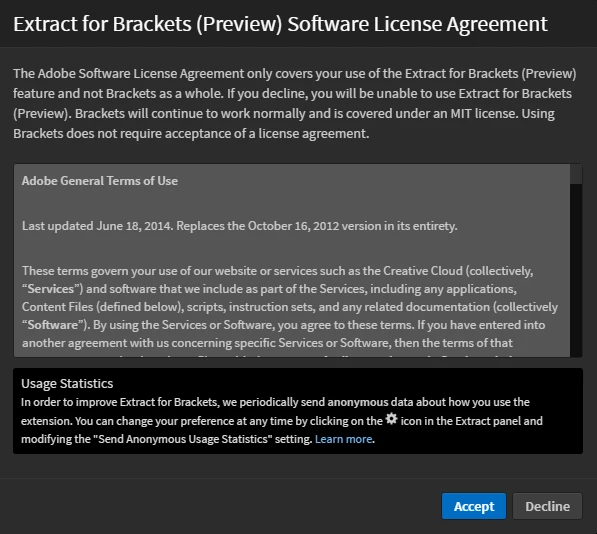The image size is (597, 534).
Task: Decline the license agreement
Action: point(547,506)
